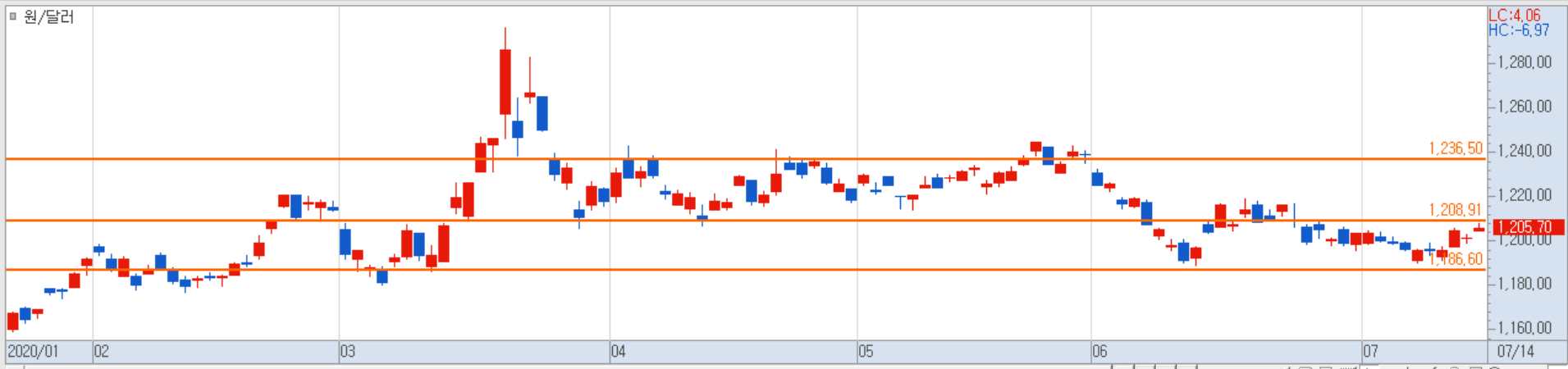Click the 1,180.00 price axis label
Image resolution: width=1568 pixels, height=369 pixels.
pyautogui.click(x=1525, y=284)
